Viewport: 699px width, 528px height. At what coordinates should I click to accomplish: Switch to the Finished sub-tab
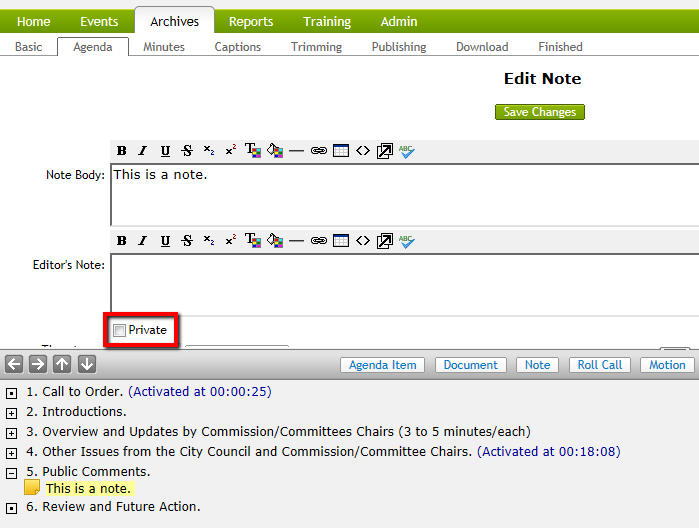[560, 47]
